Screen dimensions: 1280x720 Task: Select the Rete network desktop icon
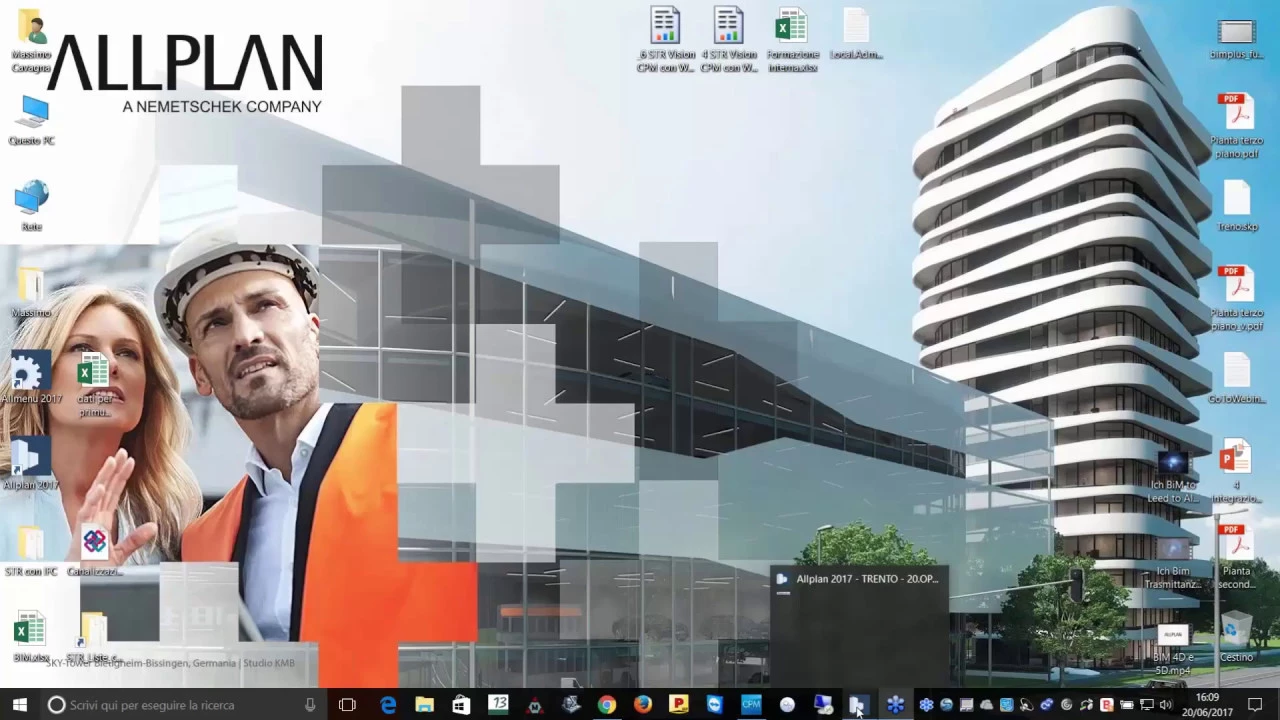click(31, 206)
